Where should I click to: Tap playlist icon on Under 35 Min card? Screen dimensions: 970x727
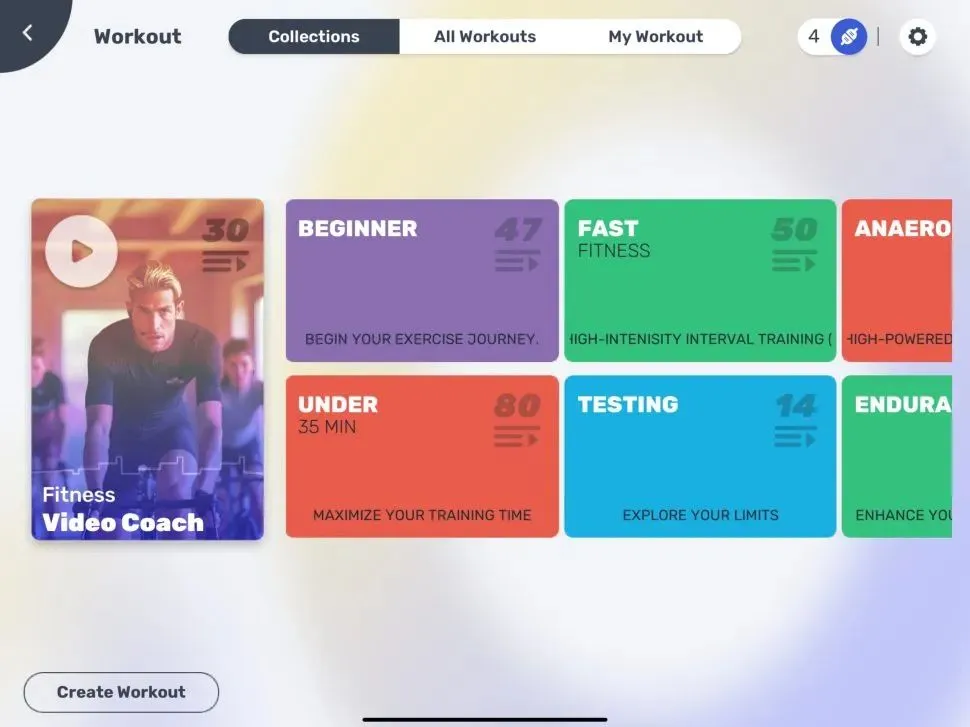517,438
